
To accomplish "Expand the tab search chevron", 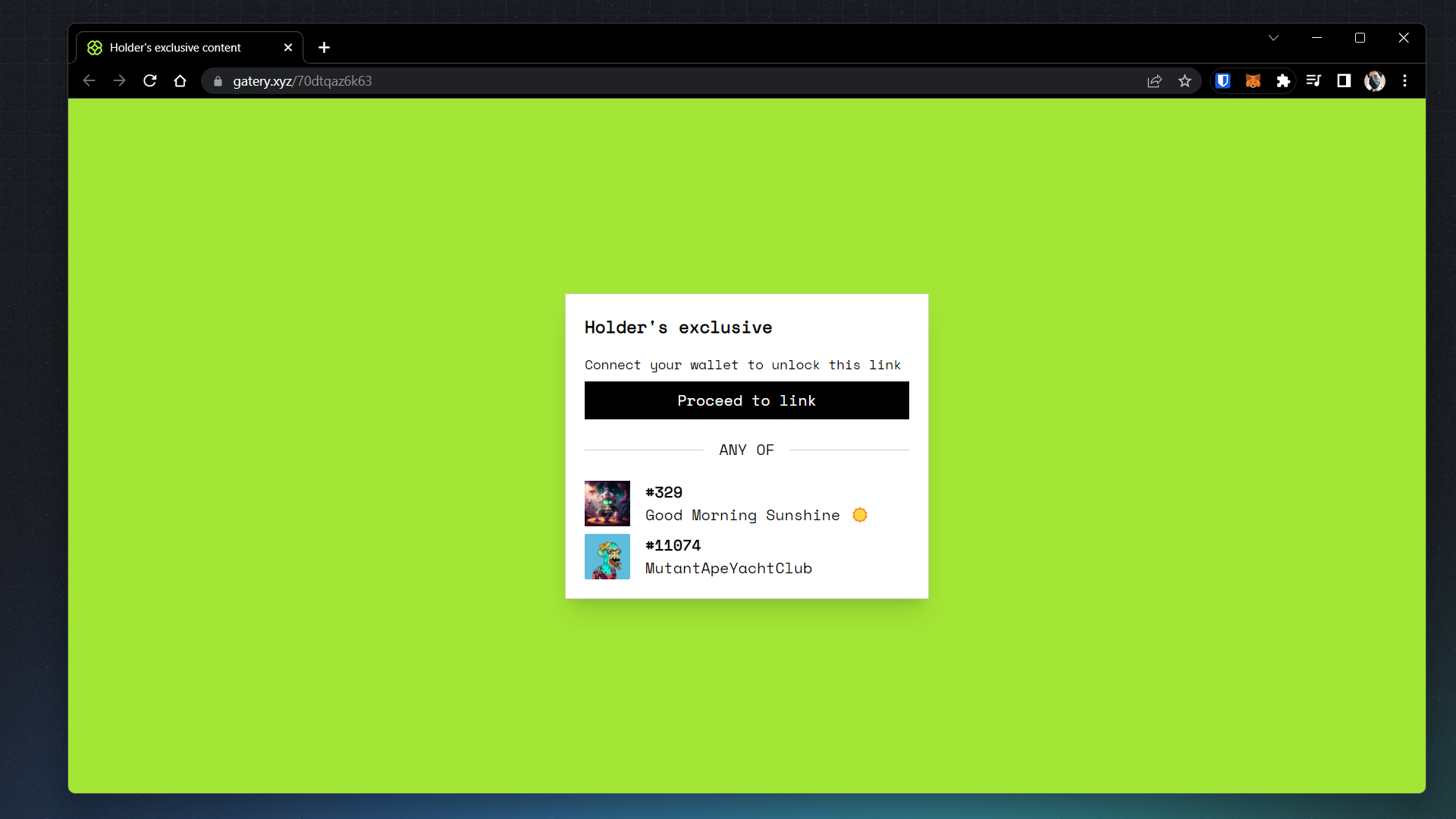I will [1273, 38].
